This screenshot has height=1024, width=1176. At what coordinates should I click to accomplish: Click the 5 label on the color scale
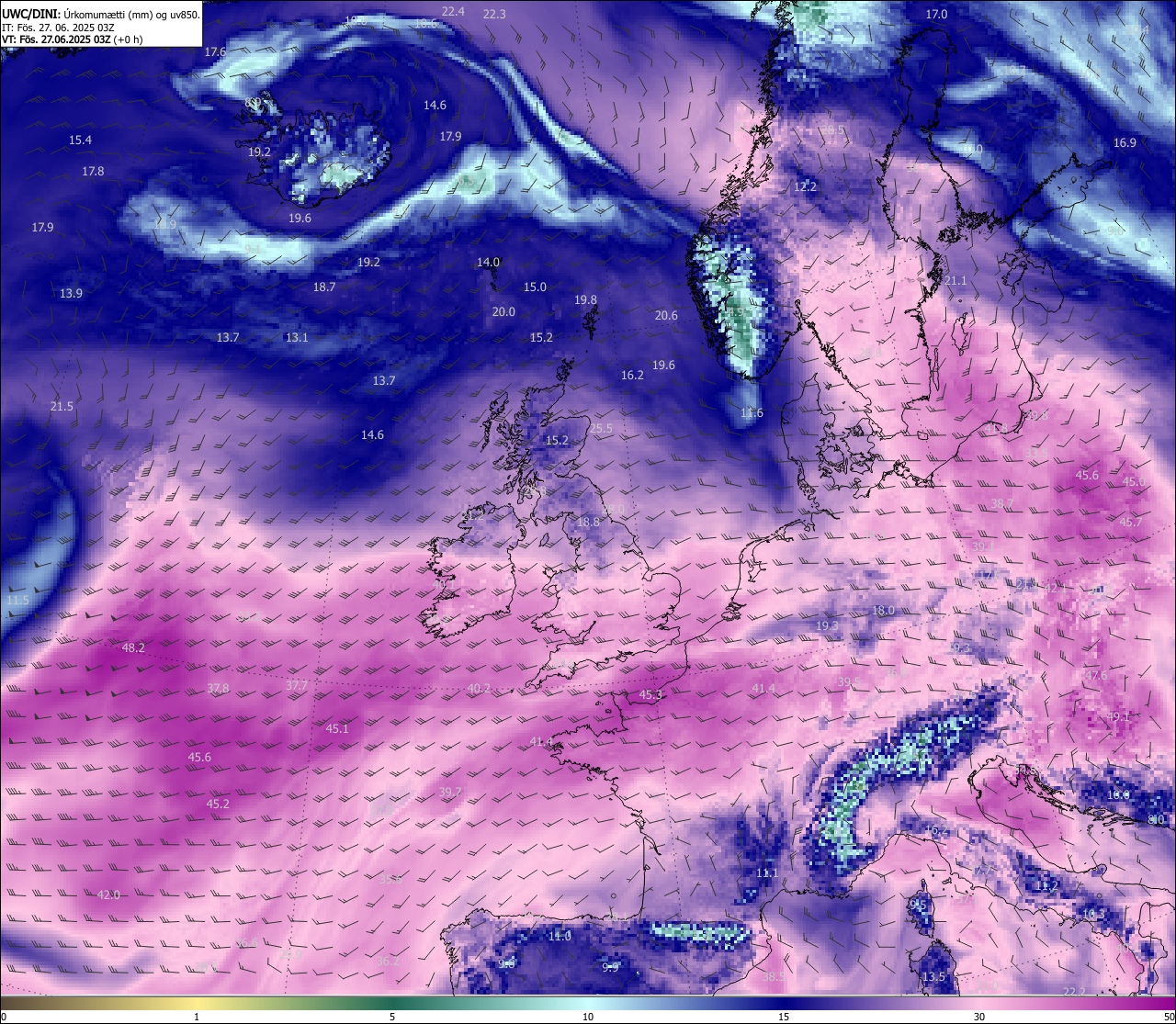pos(392,1017)
